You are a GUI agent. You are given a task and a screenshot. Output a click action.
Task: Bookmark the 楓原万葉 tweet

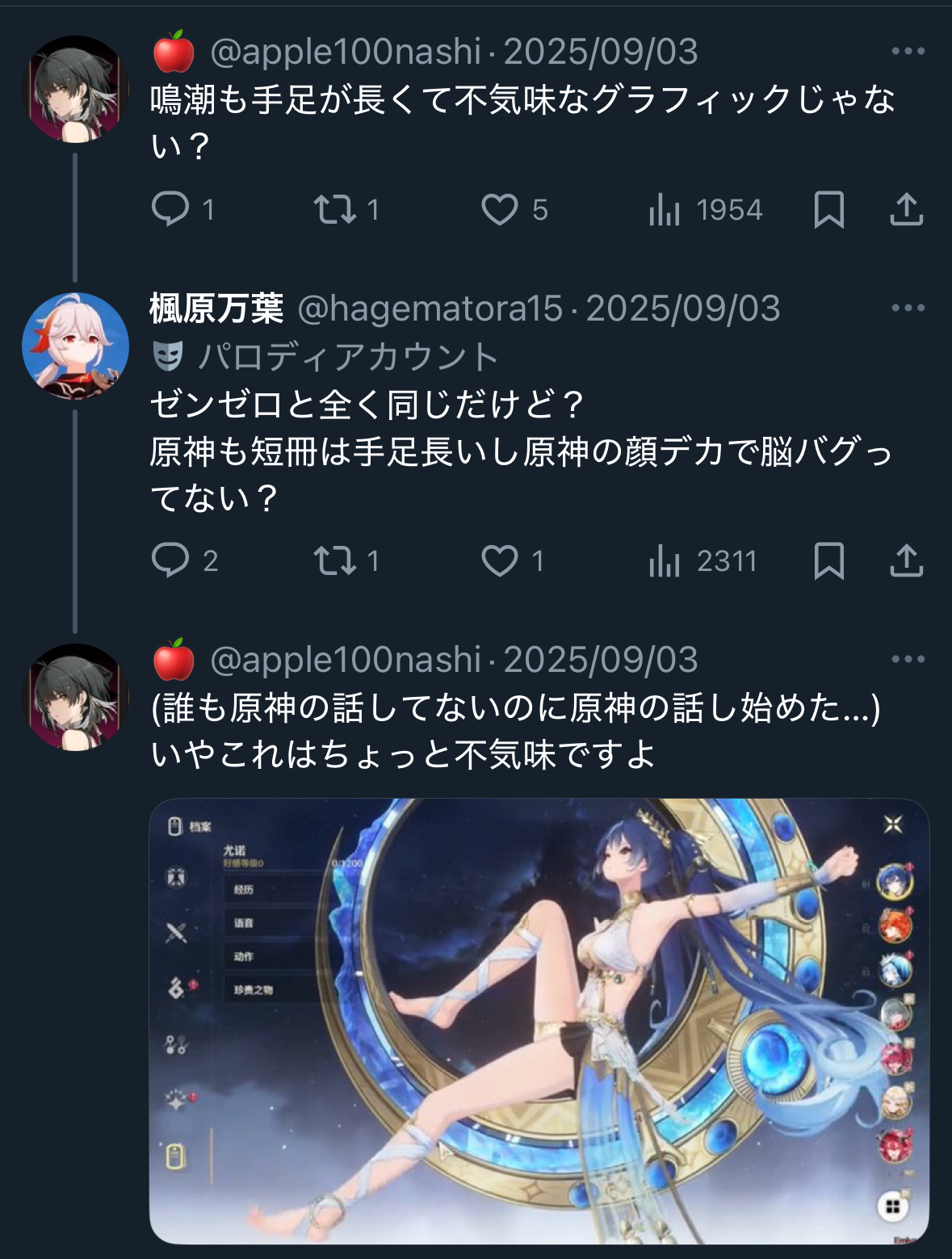829,561
